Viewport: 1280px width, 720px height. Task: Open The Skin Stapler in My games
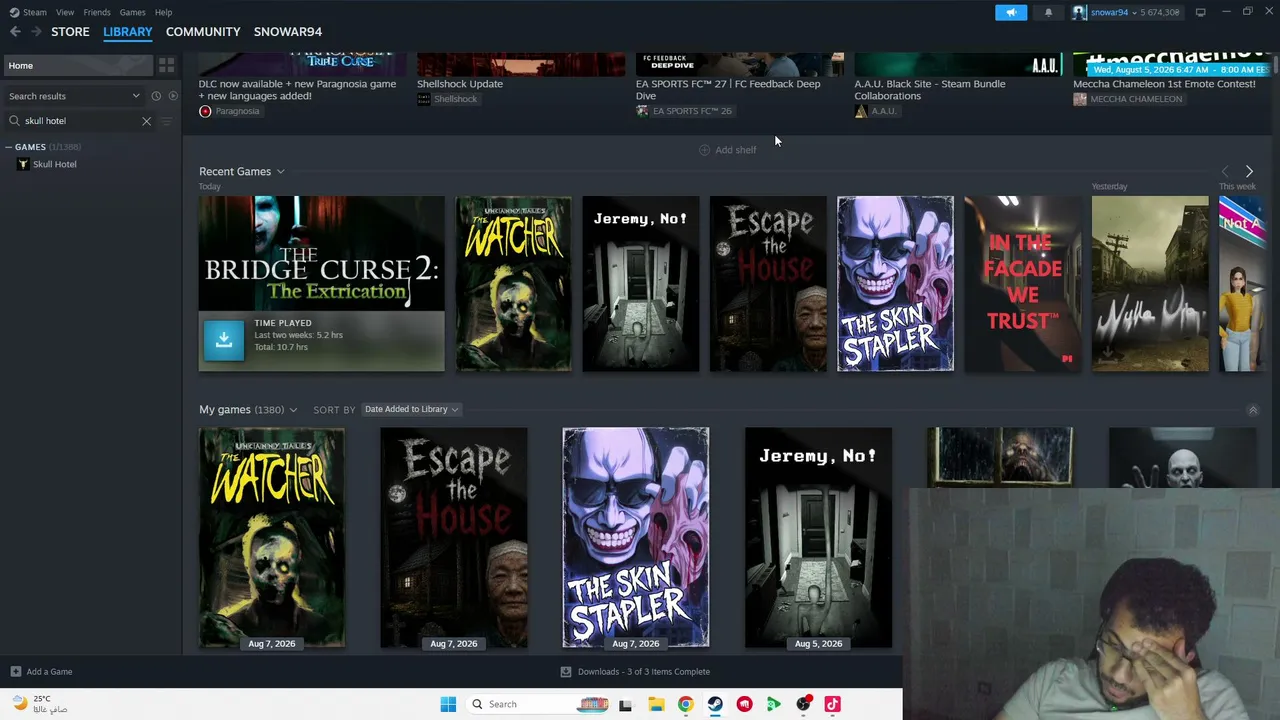tap(636, 538)
